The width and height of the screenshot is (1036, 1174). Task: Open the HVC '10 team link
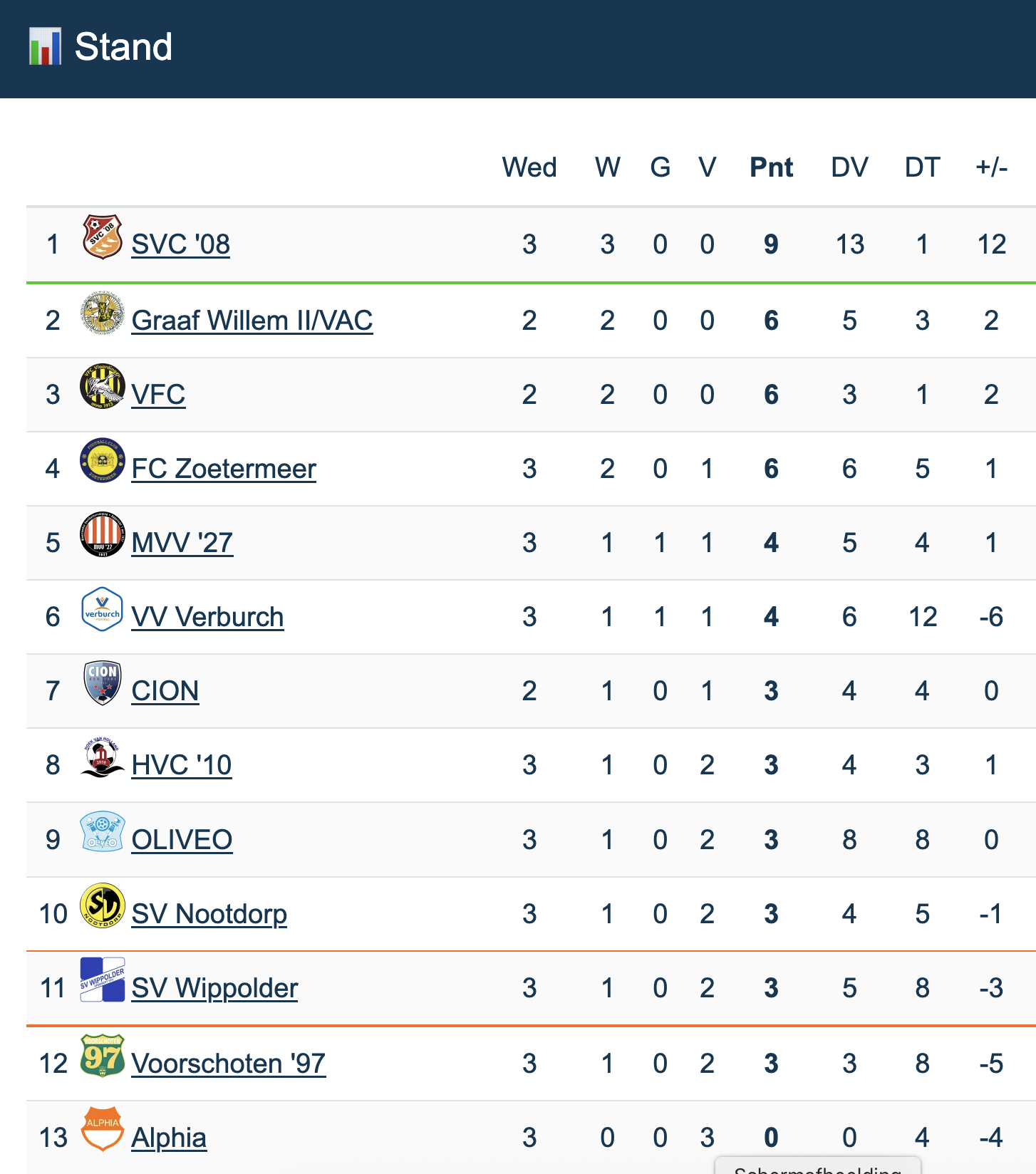click(182, 765)
